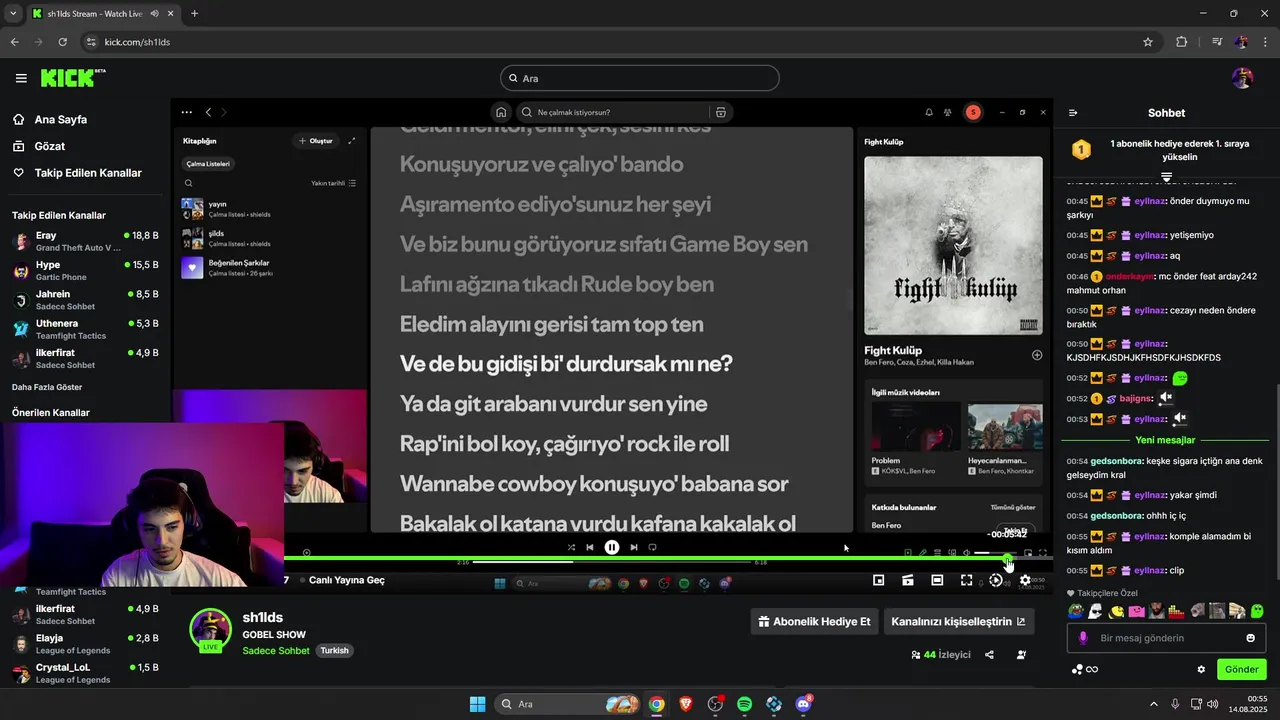Open chat settings gear
This screenshot has width=1280, height=720.
(1201, 669)
